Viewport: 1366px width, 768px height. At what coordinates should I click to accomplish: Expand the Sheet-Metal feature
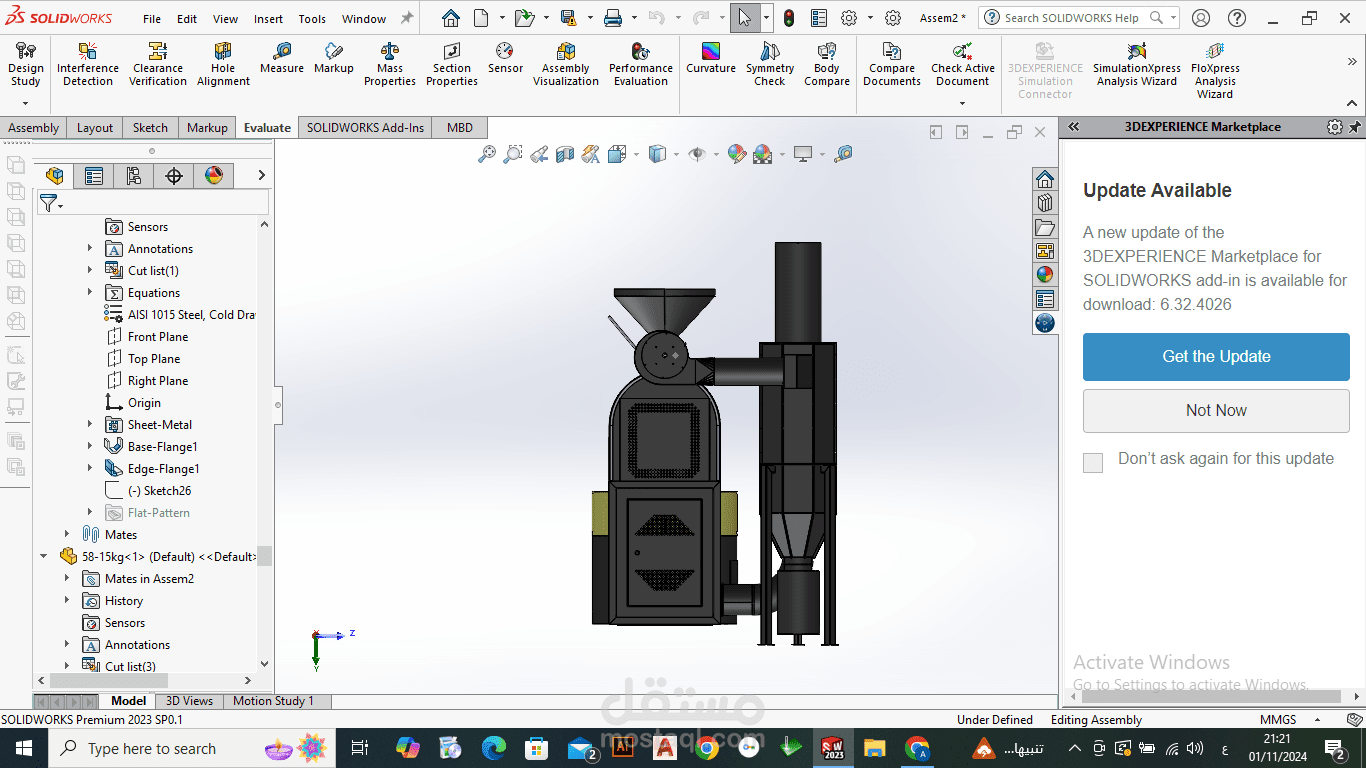[x=90, y=424]
